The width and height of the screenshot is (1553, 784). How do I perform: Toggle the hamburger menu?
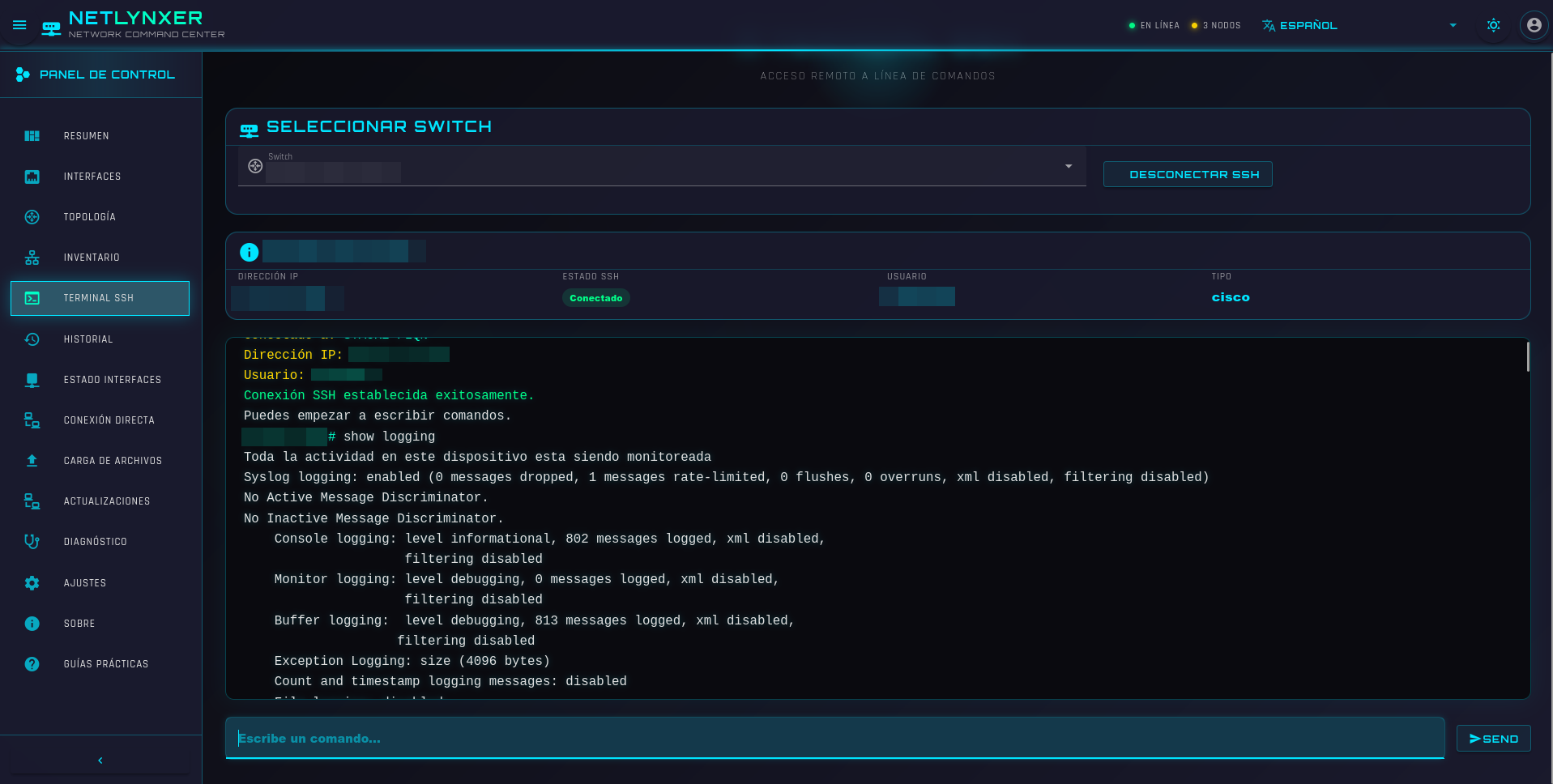tap(19, 24)
